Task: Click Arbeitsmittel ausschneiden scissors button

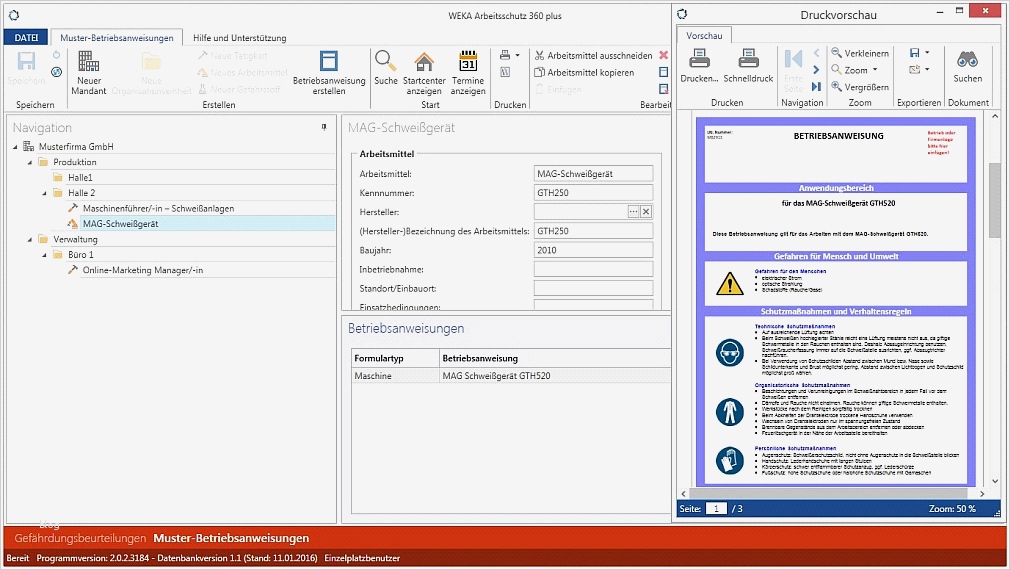Action: tap(592, 56)
